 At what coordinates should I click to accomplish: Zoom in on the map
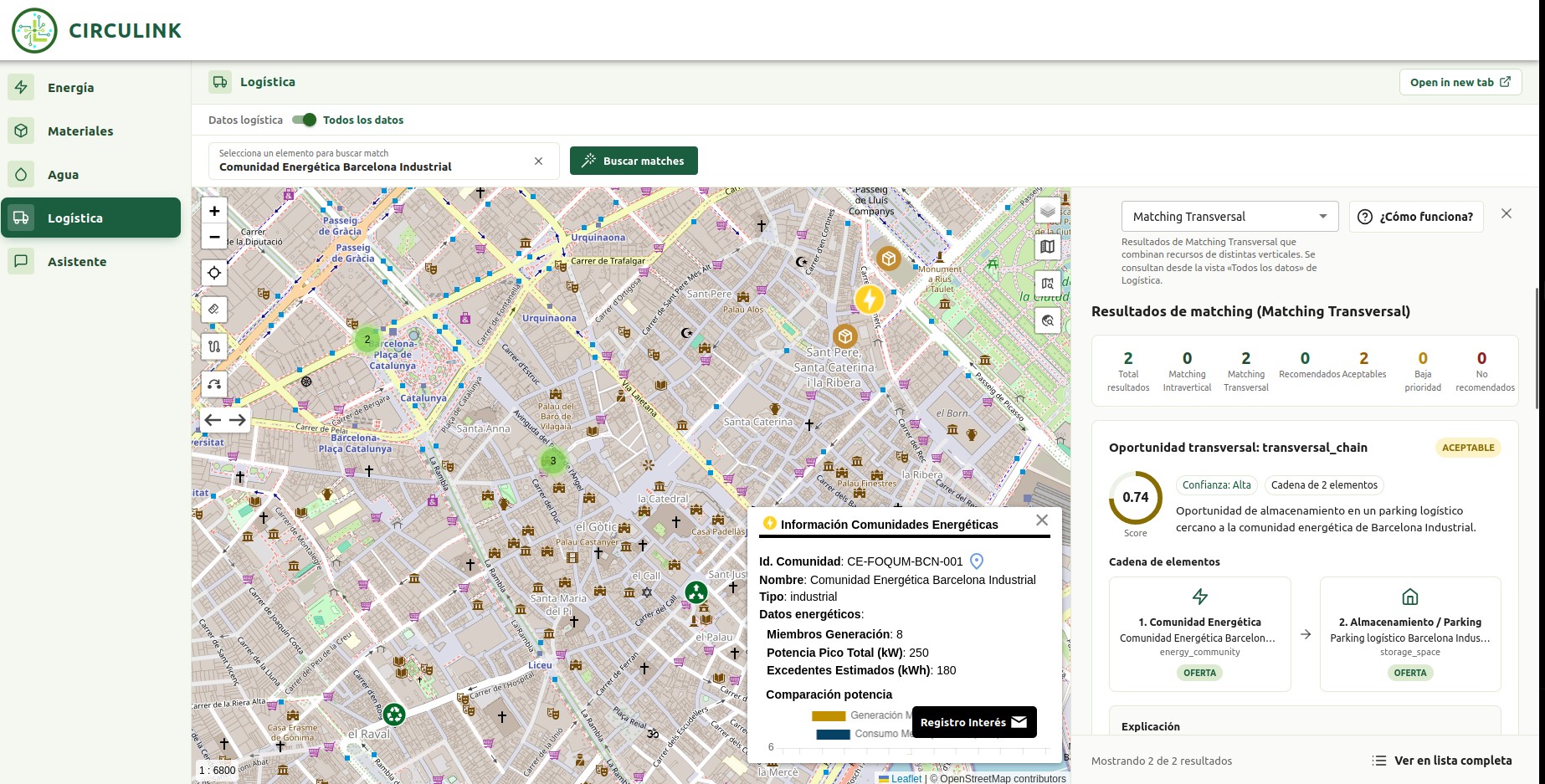pyautogui.click(x=214, y=211)
